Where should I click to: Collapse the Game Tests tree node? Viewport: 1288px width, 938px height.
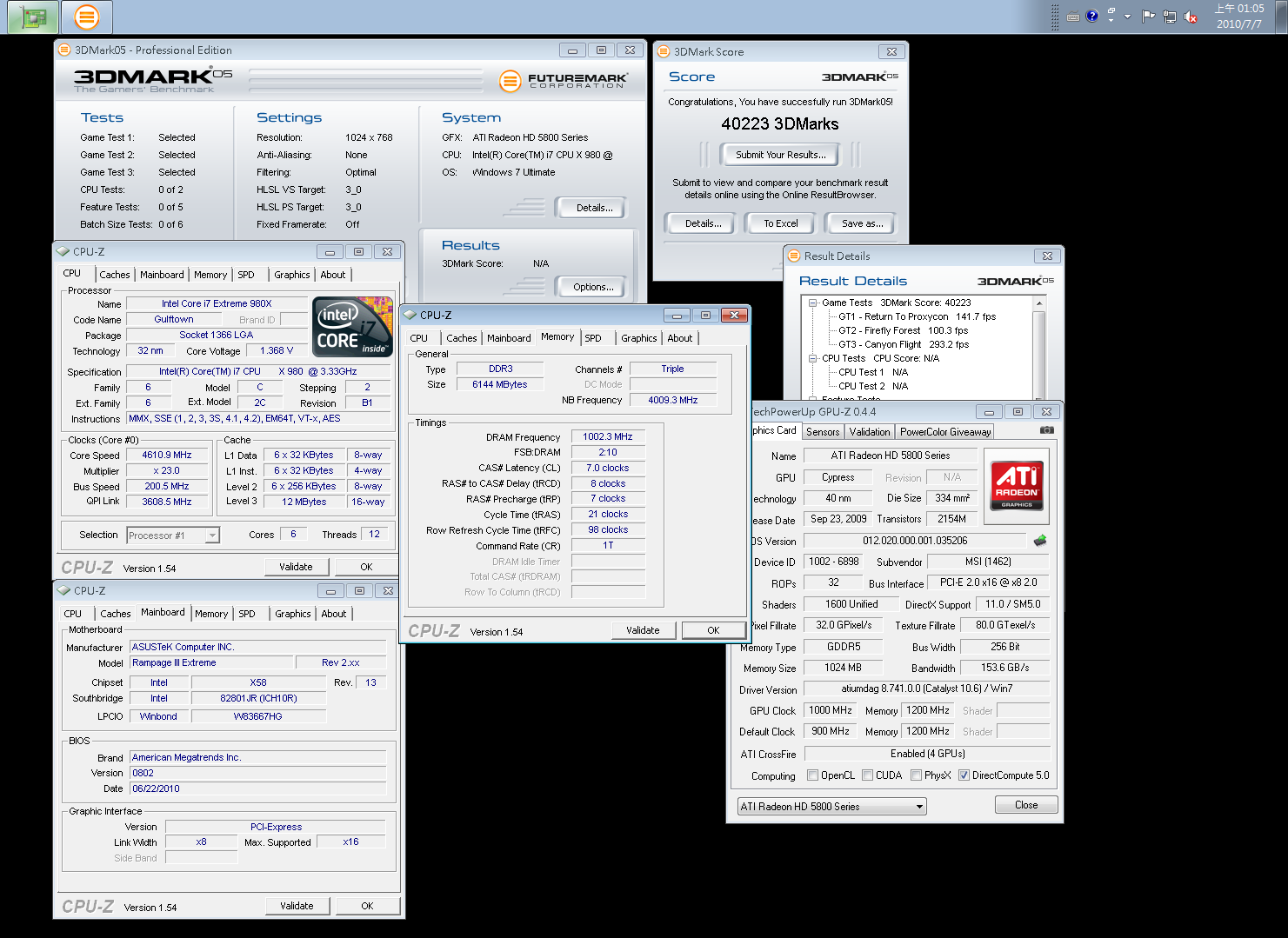812,303
